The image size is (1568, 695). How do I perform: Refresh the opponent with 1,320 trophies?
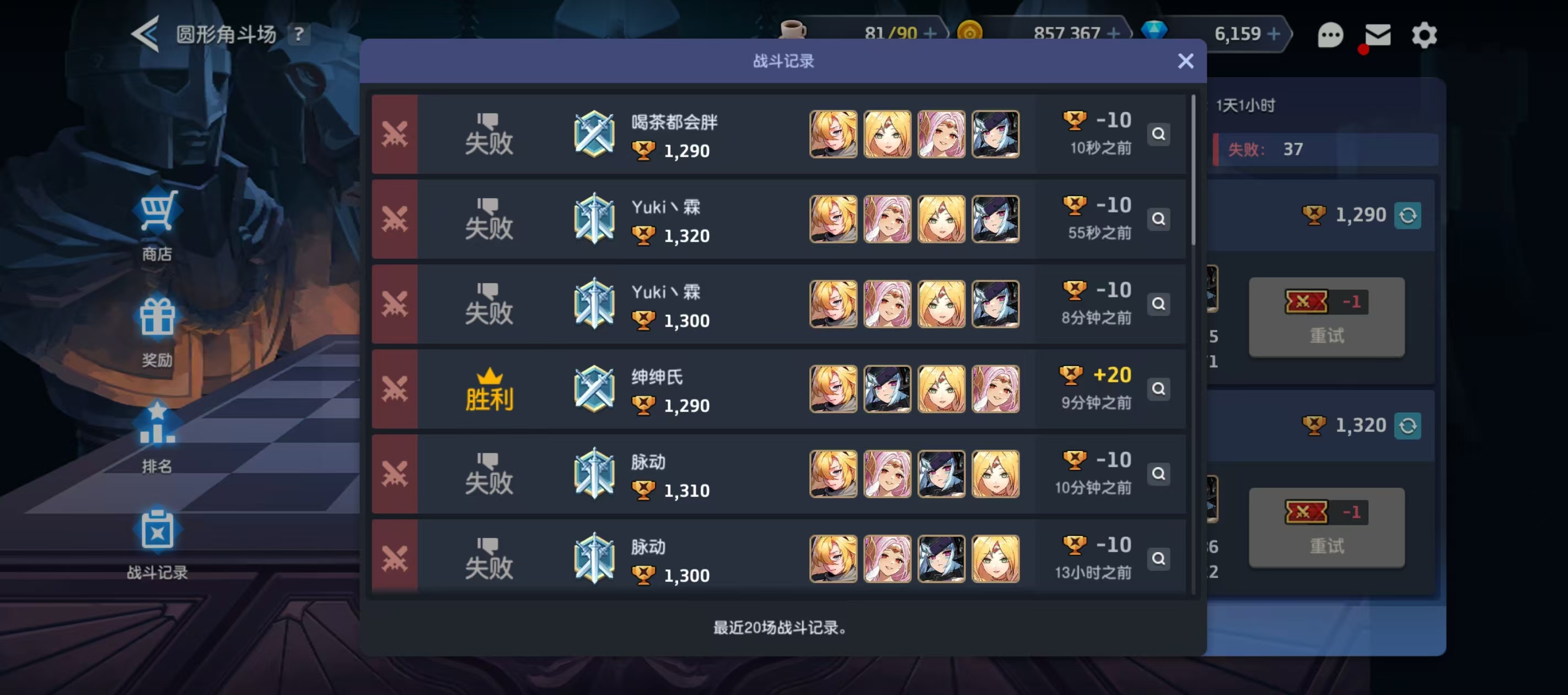pos(1408,426)
